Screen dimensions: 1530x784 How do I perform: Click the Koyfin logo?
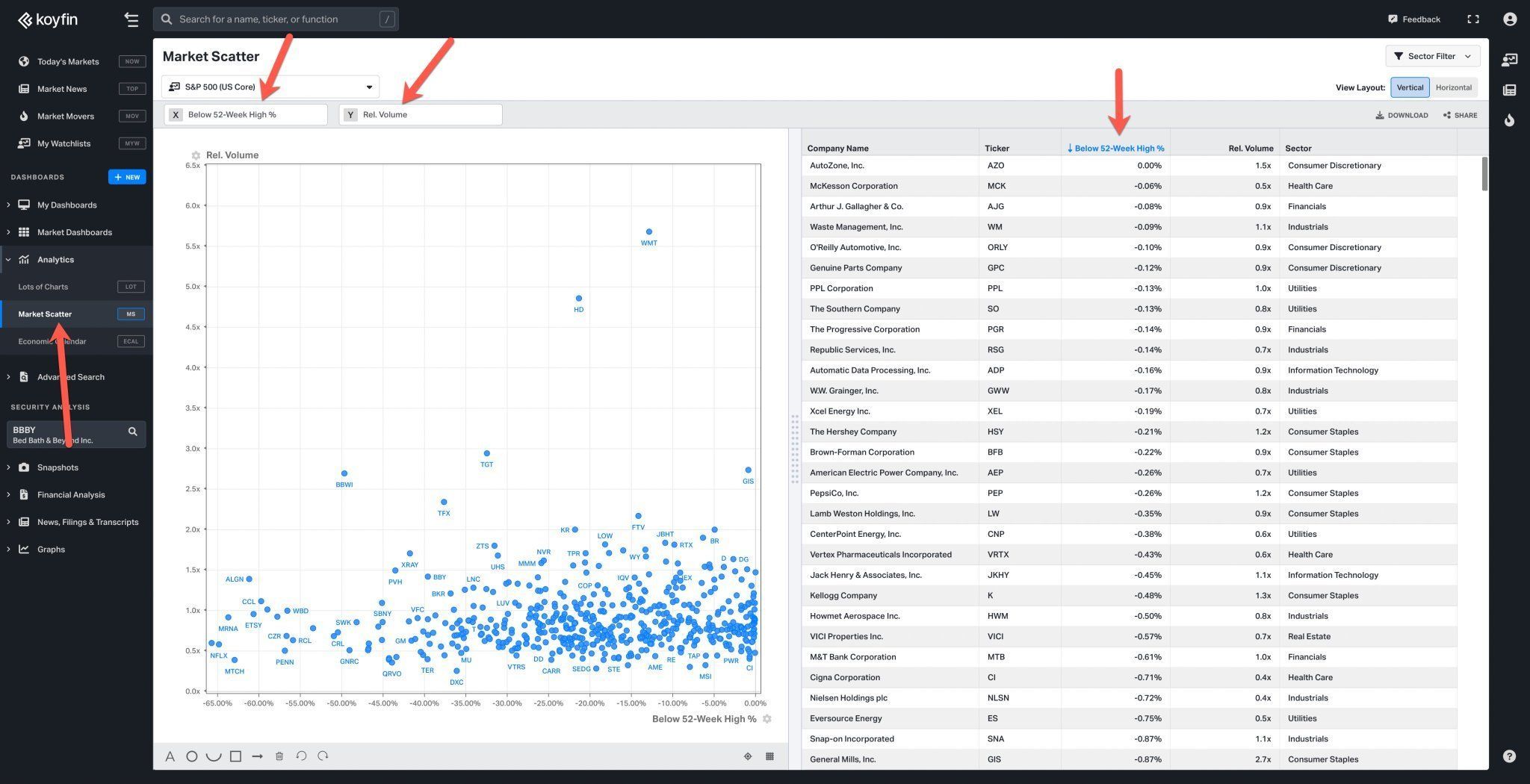48,19
